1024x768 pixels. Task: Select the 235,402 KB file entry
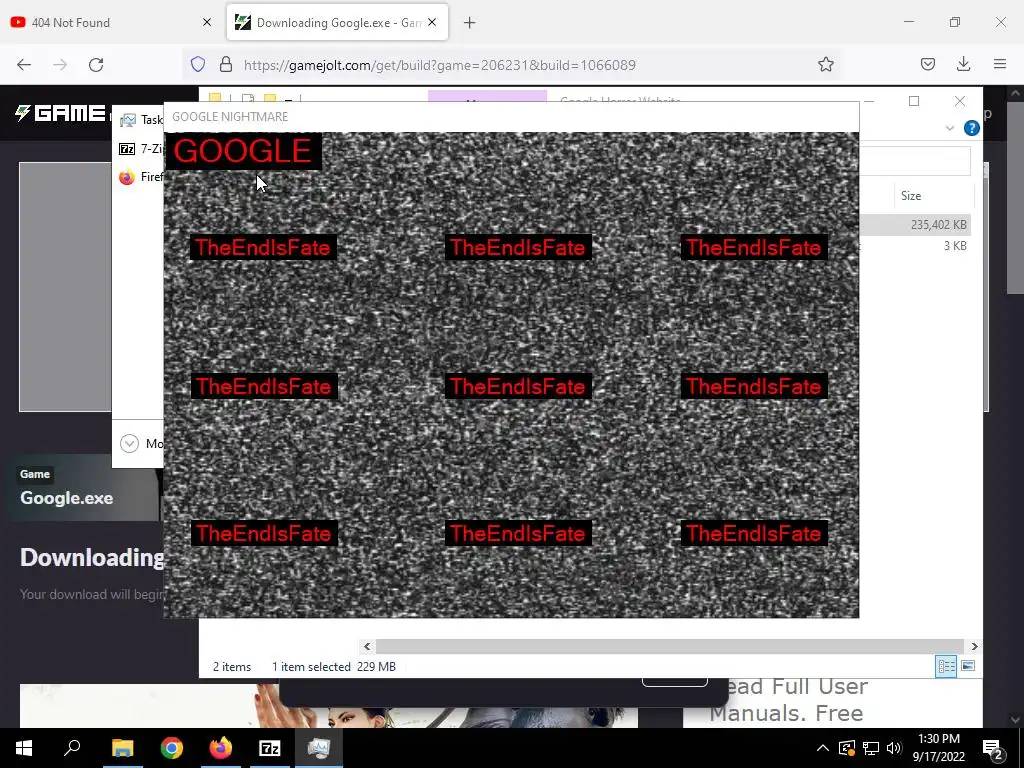click(914, 225)
